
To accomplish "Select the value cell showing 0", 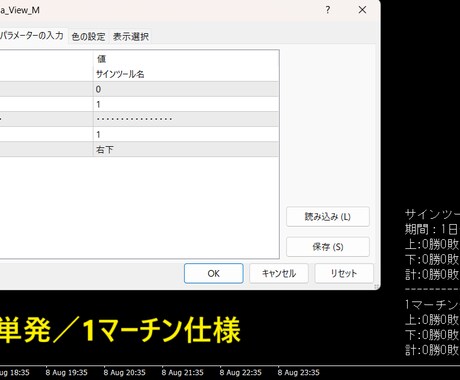I will (x=186, y=89).
